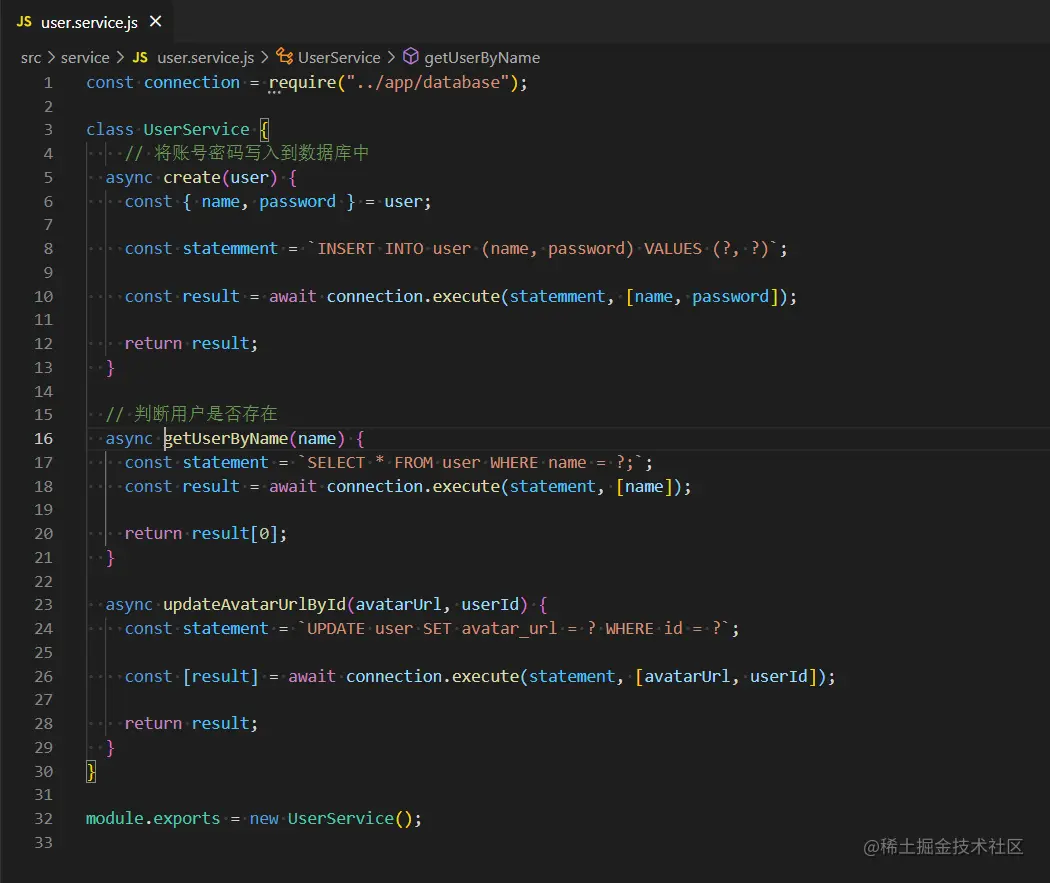Click result[0] on line 20

235,534
